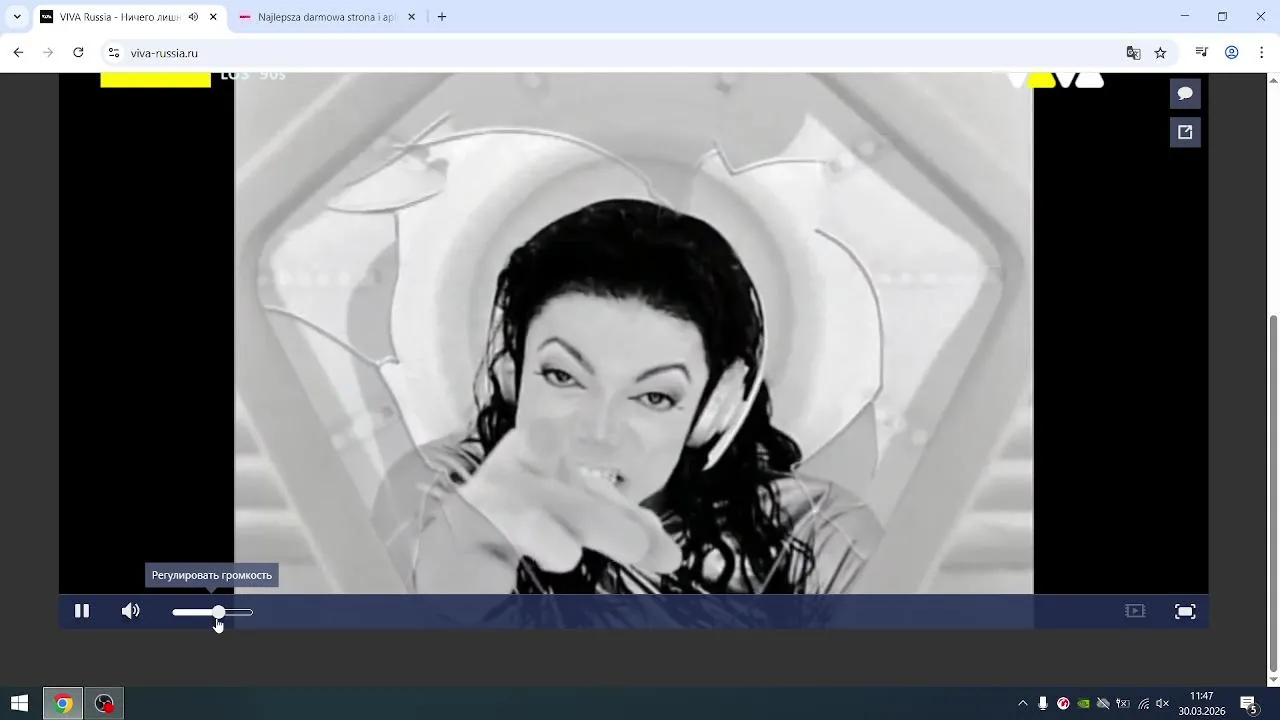Open the red round tray application icon
Screen dimensions: 1280x720
click(1063, 704)
